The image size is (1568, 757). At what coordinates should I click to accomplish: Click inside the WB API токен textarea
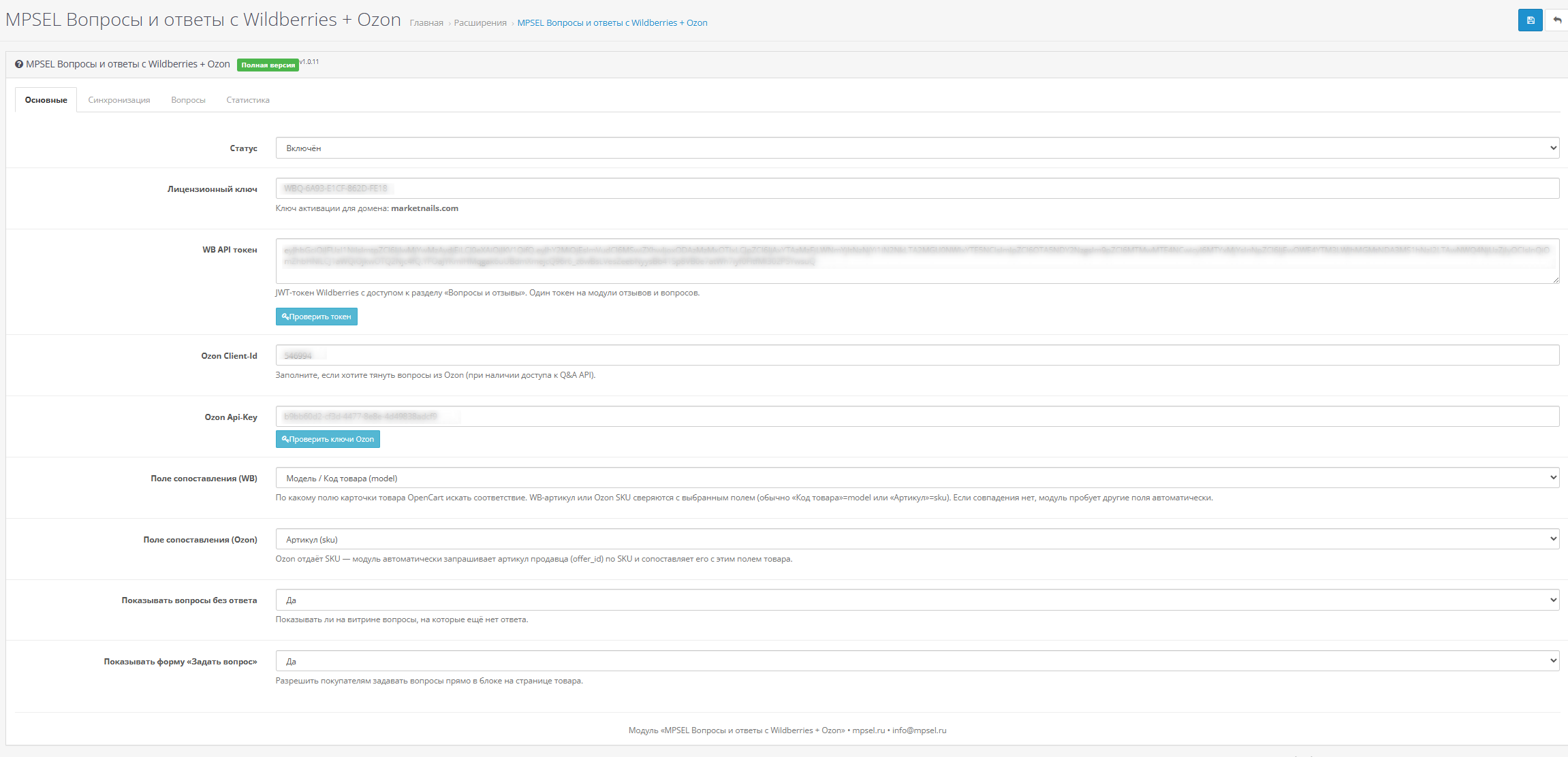pyautogui.click(x=918, y=261)
